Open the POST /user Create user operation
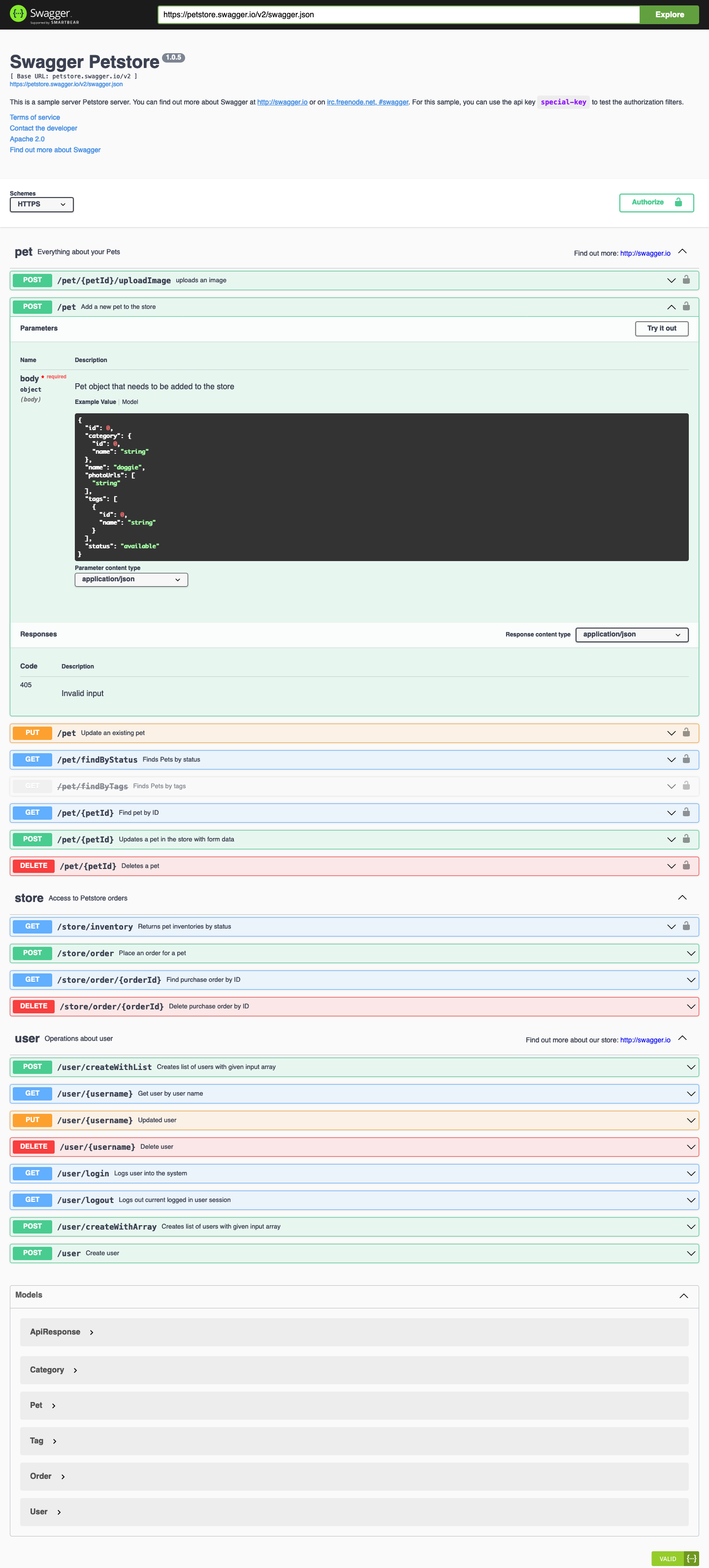Screen dimensions: 709x1568 click(354, 1253)
